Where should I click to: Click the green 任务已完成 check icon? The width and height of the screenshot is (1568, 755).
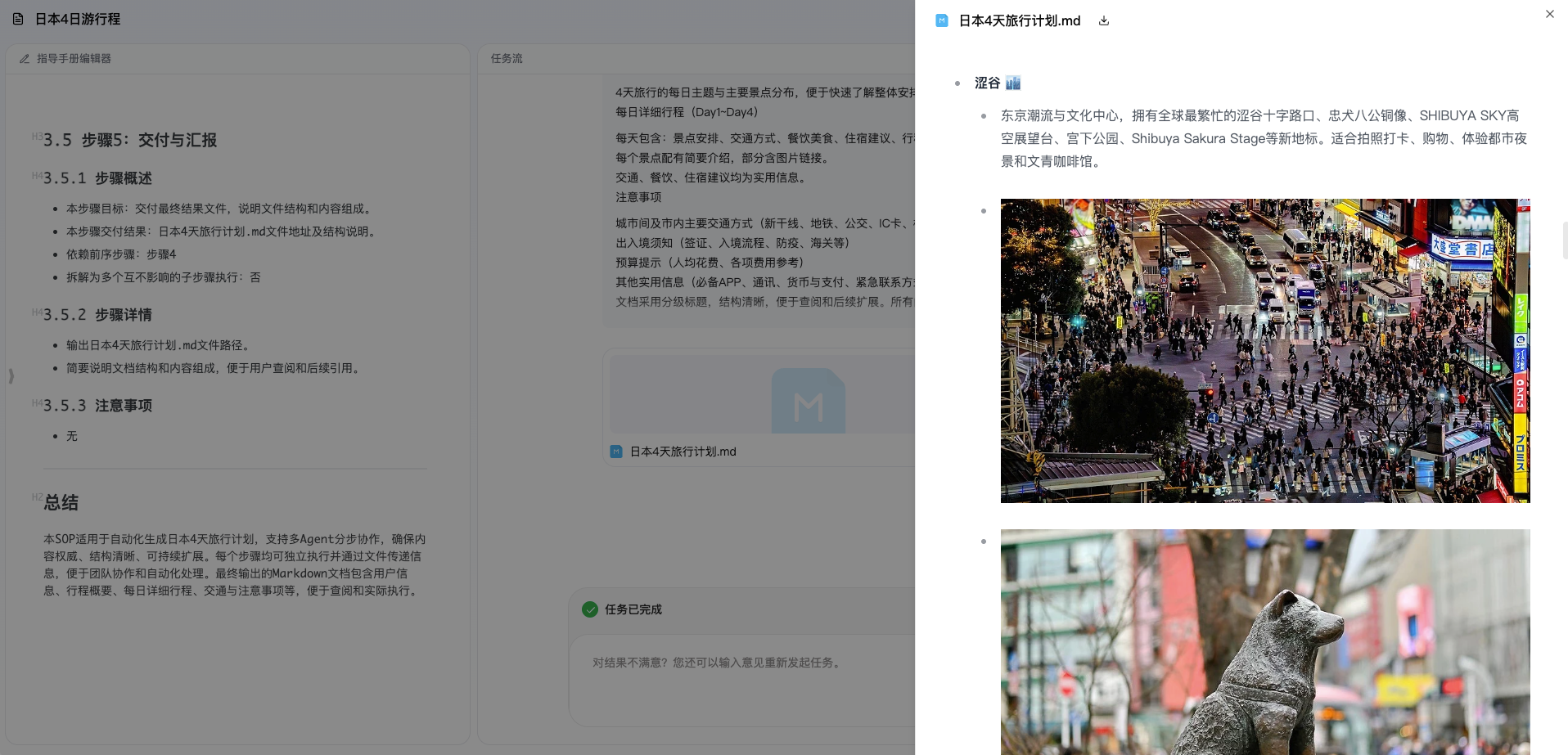pyautogui.click(x=590, y=609)
